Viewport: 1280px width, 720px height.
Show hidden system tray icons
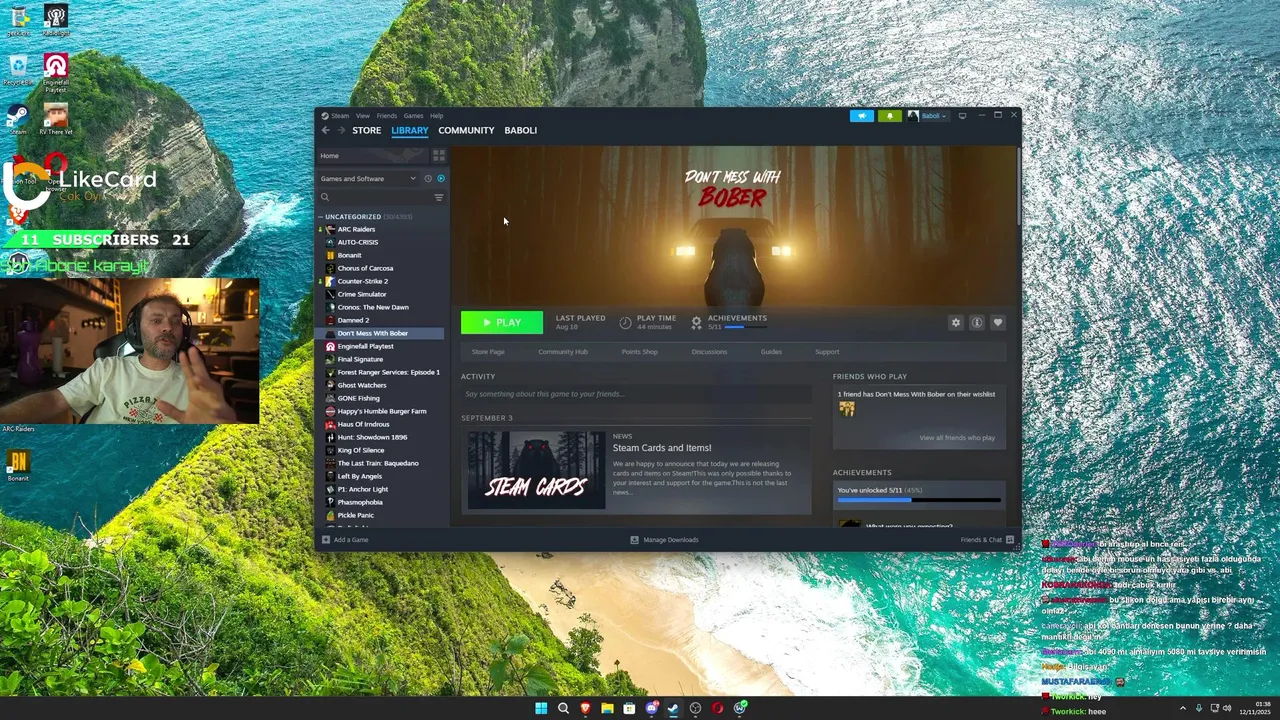click(1183, 708)
